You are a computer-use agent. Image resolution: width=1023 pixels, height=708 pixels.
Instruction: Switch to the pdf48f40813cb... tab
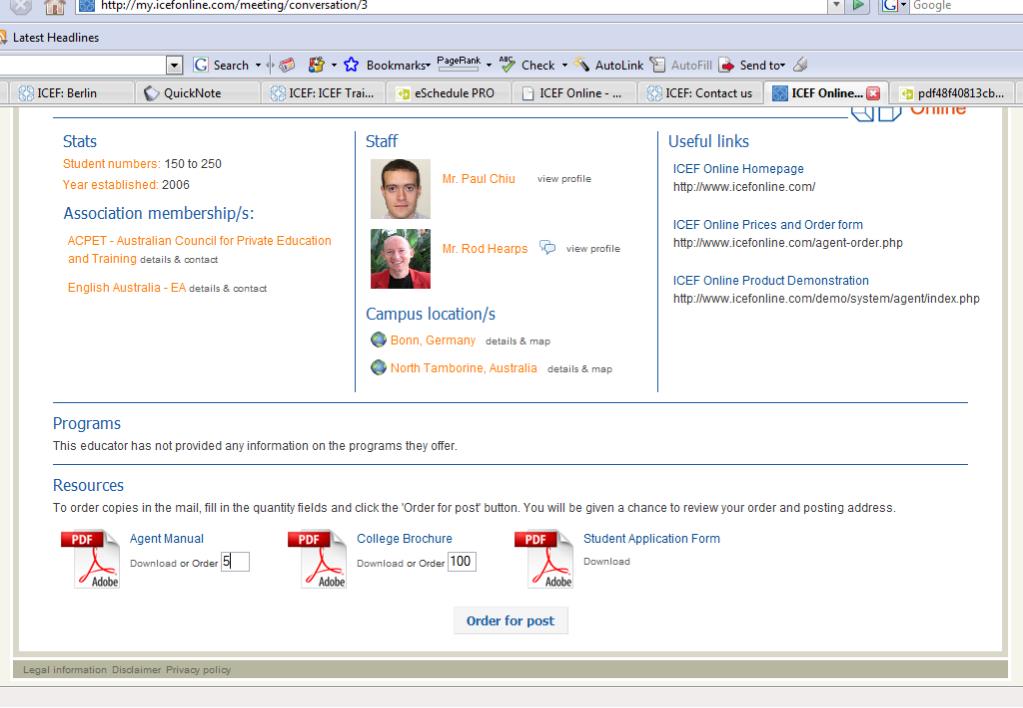pos(953,93)
